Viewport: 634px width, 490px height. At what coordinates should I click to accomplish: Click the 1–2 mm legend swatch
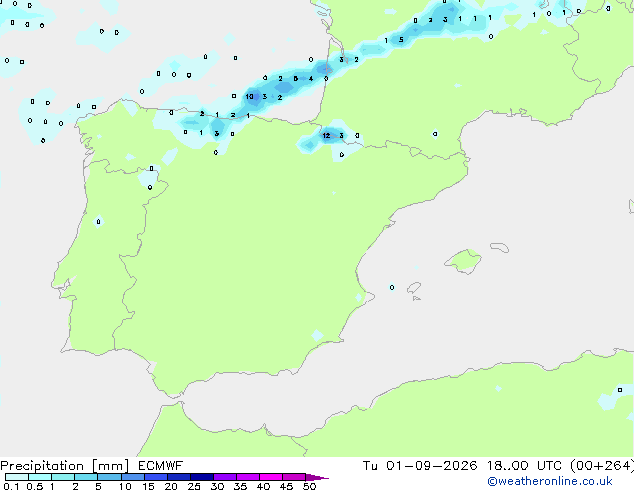[63, 477]
